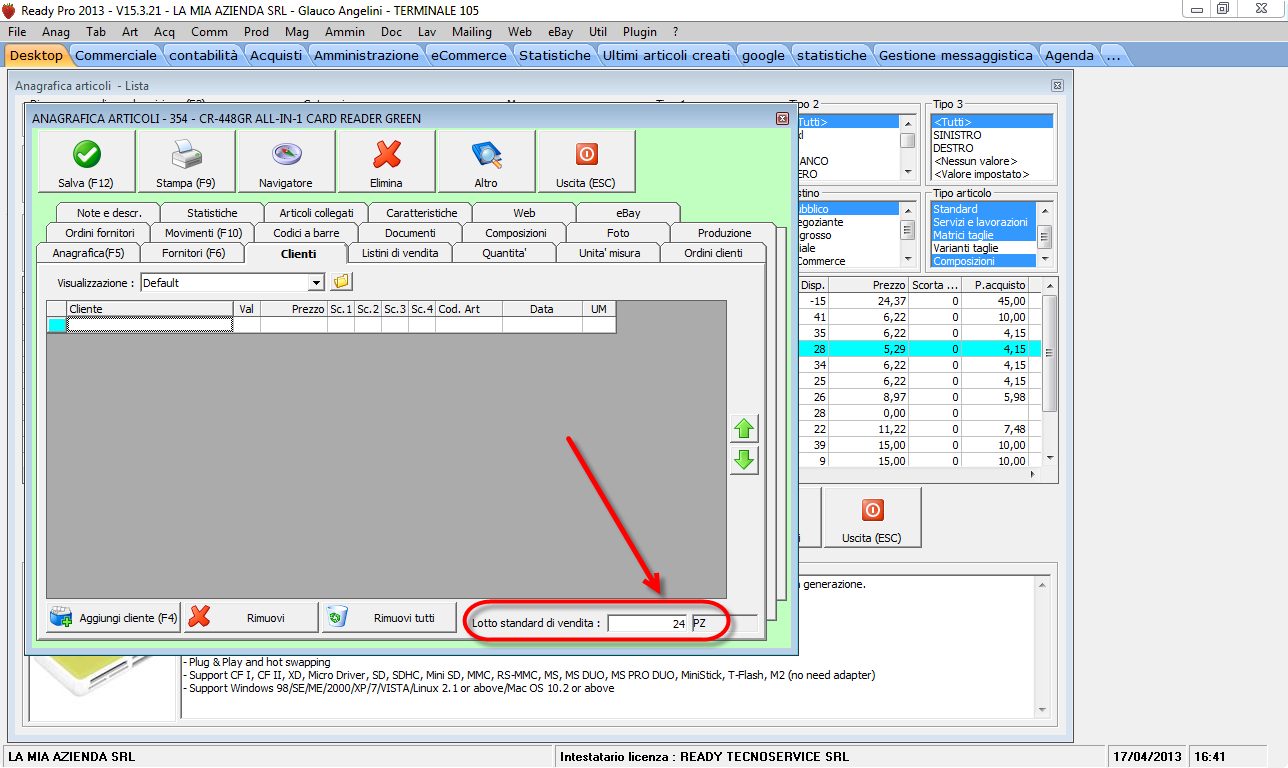Click Uscita (ESC) in the article dialog
Screen dimensions: 1288x768
pyautogui.click(x=586, y=161)
